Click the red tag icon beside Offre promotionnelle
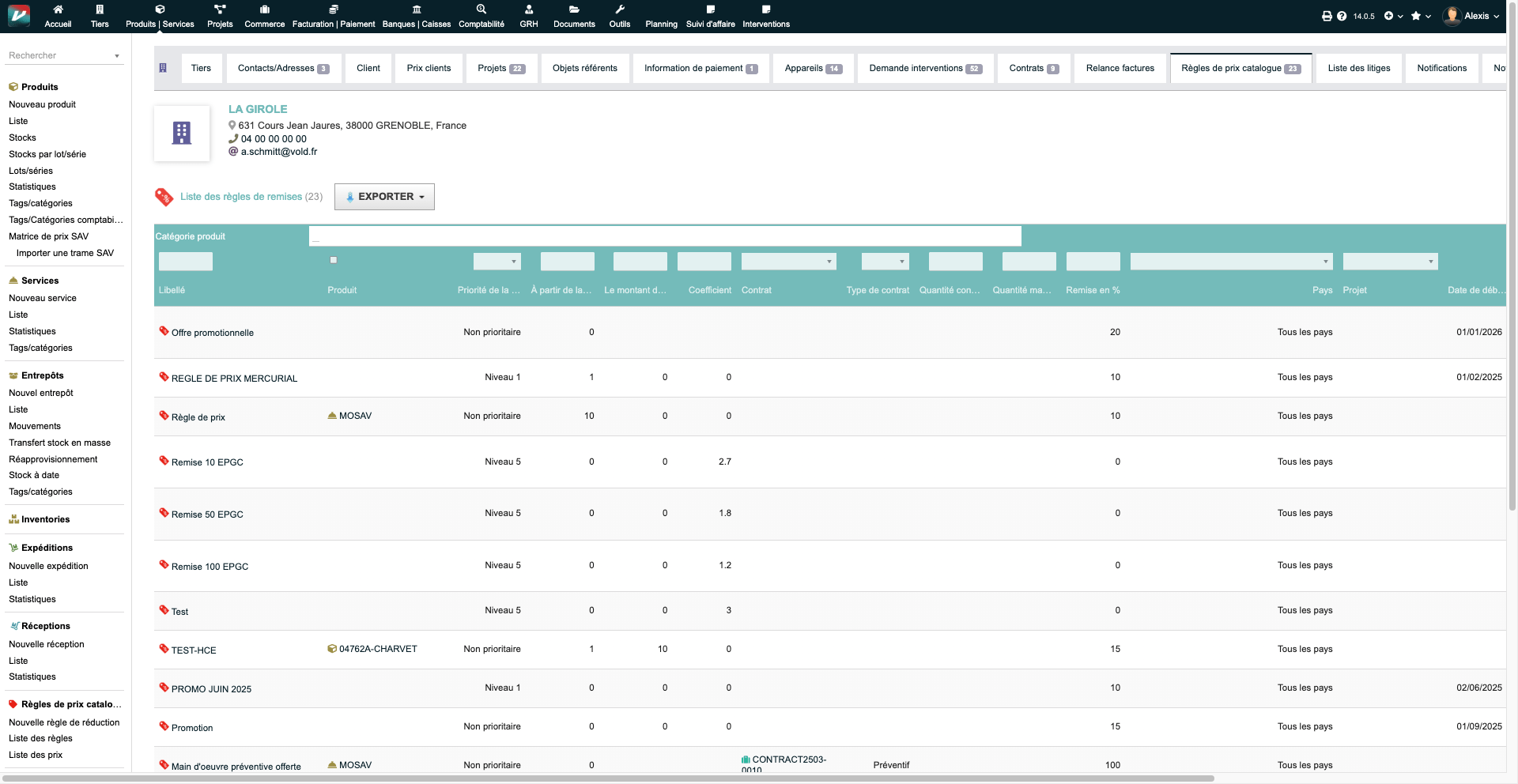The height and width of the screenshot is (784, 1518). pyautogui.click(x=164, y=331)
